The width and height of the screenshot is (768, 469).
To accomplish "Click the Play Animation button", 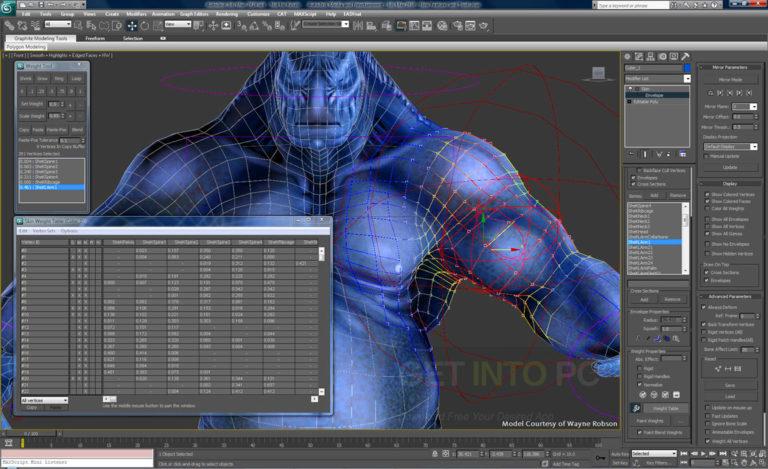I will (x=703, y=454).
